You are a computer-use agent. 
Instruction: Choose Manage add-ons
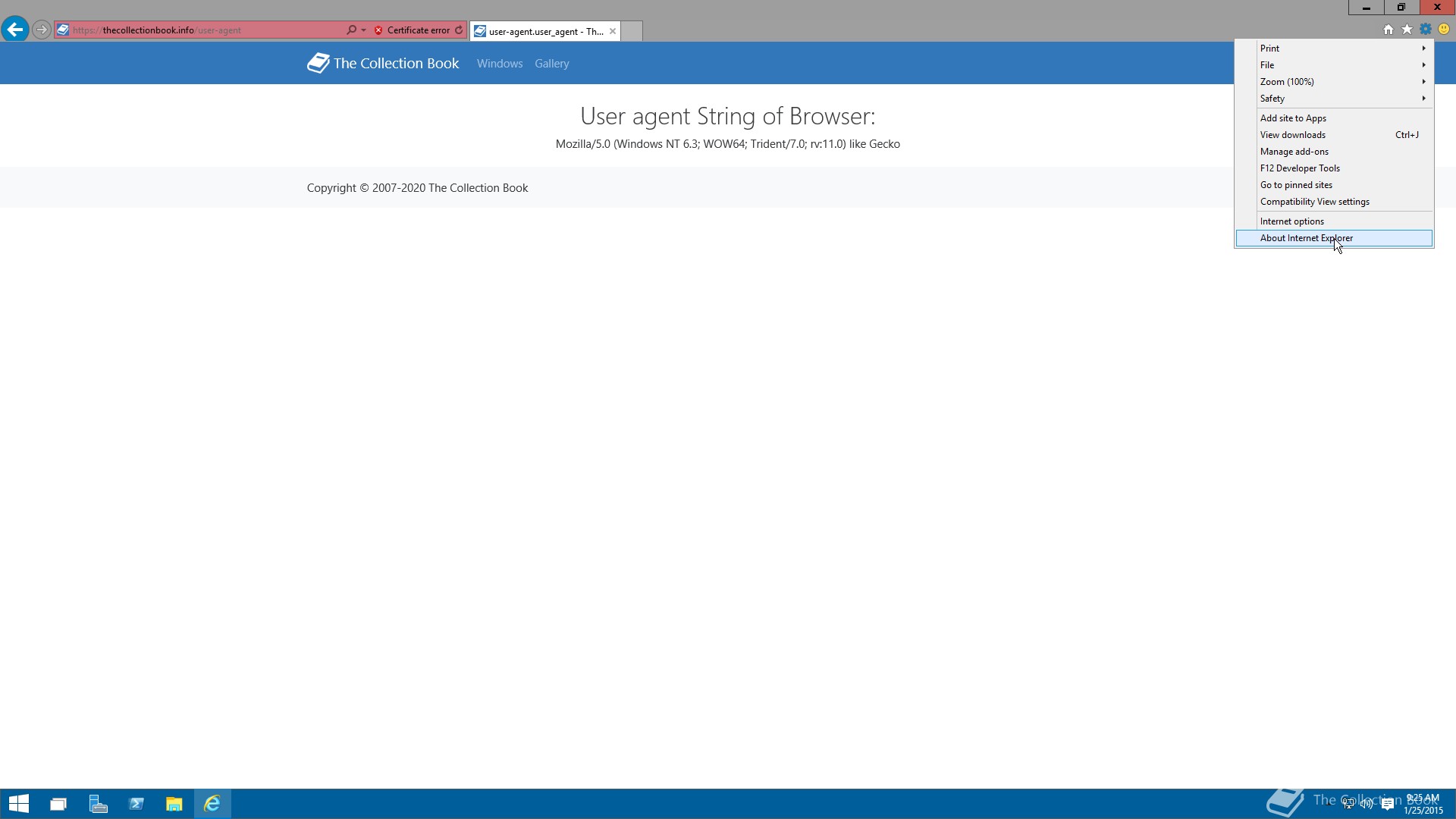tap(1334, 152)
